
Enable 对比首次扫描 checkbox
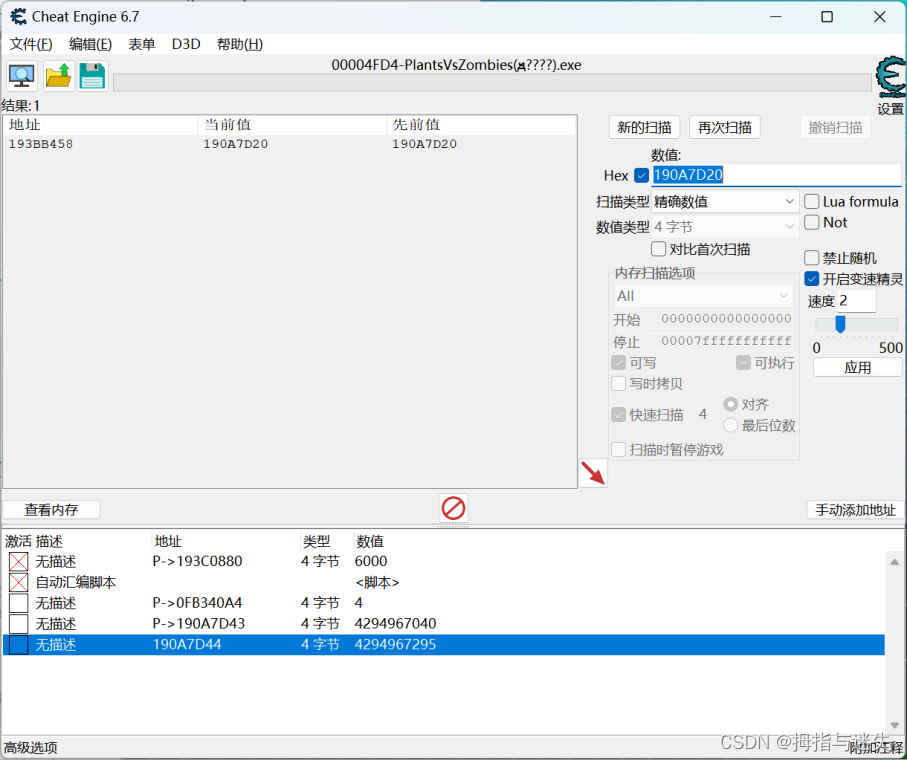[658, 249]
